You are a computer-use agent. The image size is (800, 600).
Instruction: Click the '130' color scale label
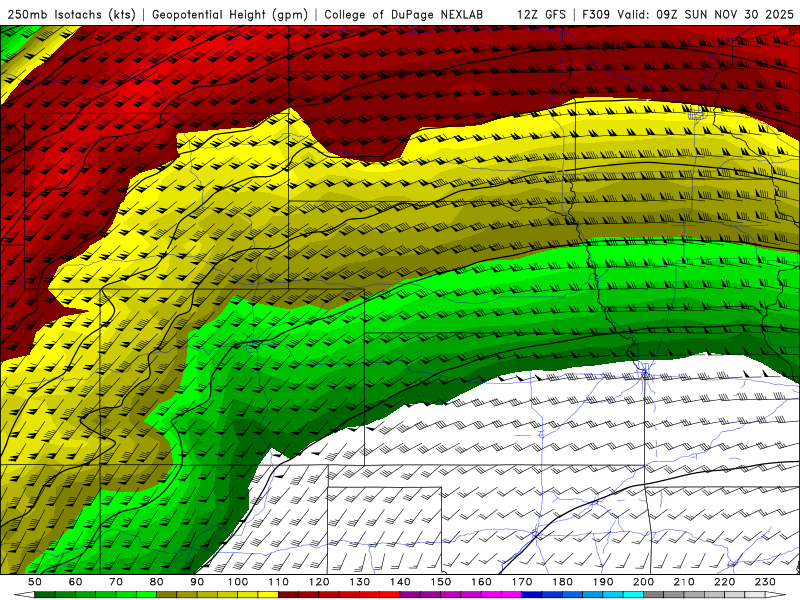(x=360, y=582)
